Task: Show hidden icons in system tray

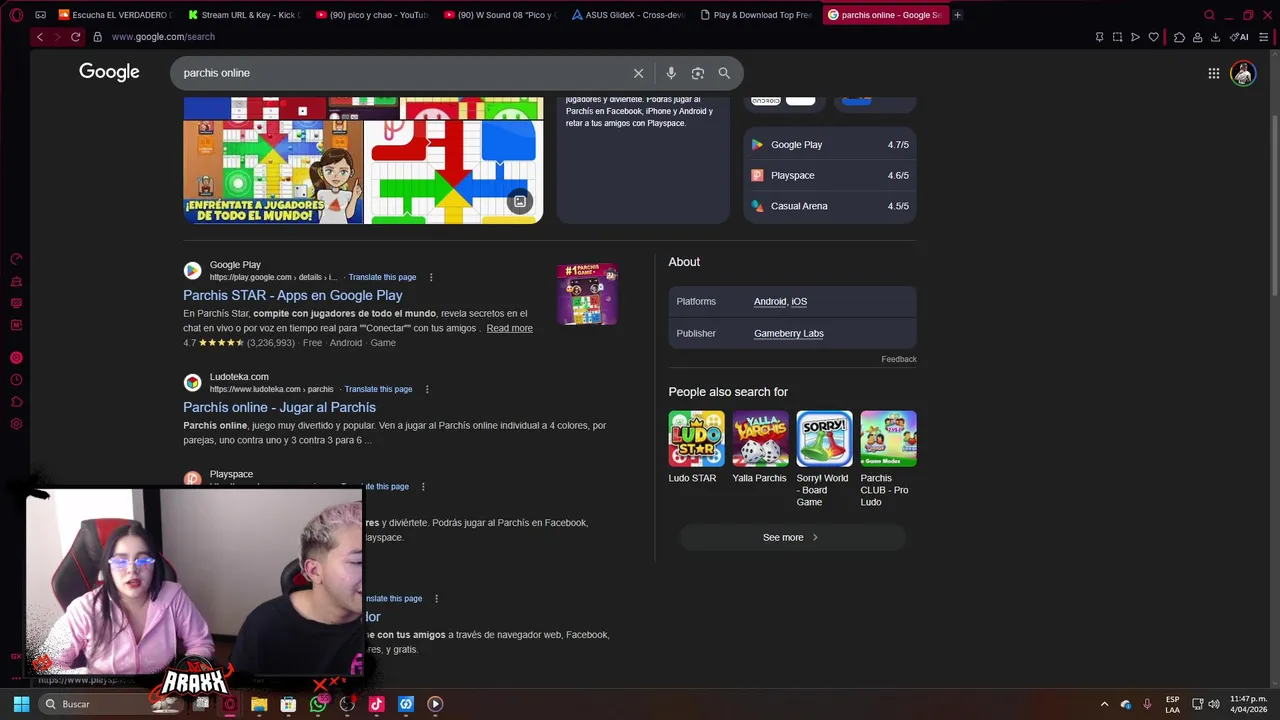Action: pyautogui.click(x=1104, y=704)
